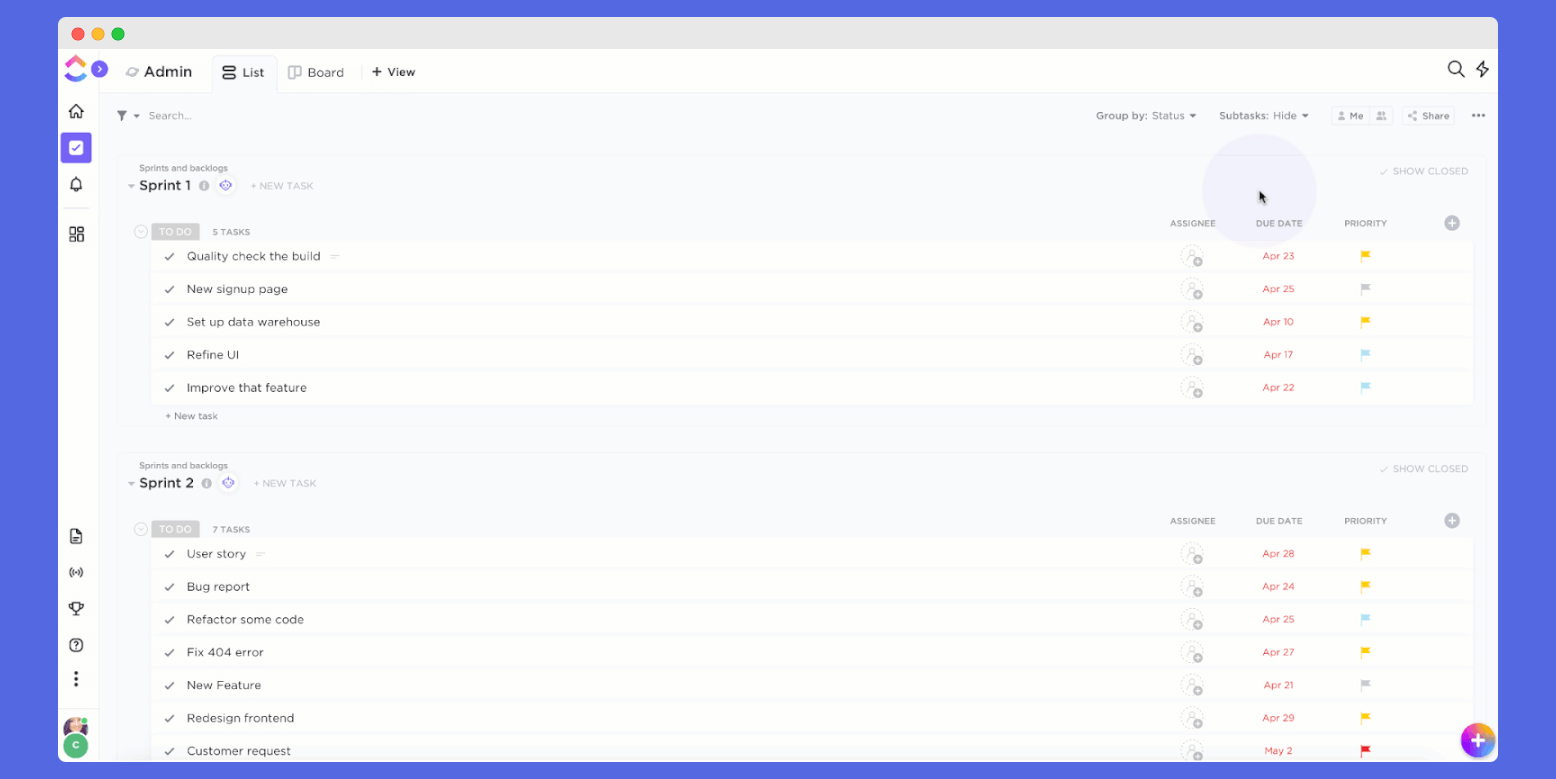Open Dashboards from the sidebar grid icon
This screenshot has height=779, width=1556.
pyautogui.click(x=76, y=233)
